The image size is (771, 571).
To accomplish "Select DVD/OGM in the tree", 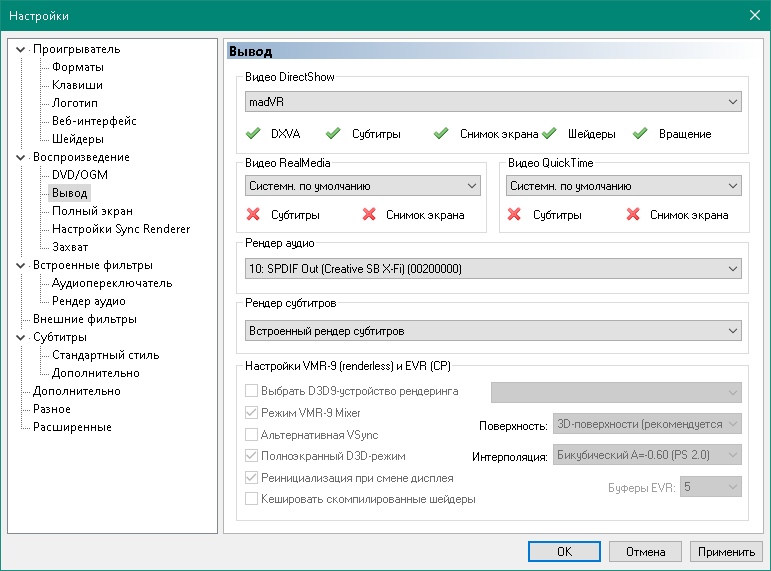I will tap(80, 175).
